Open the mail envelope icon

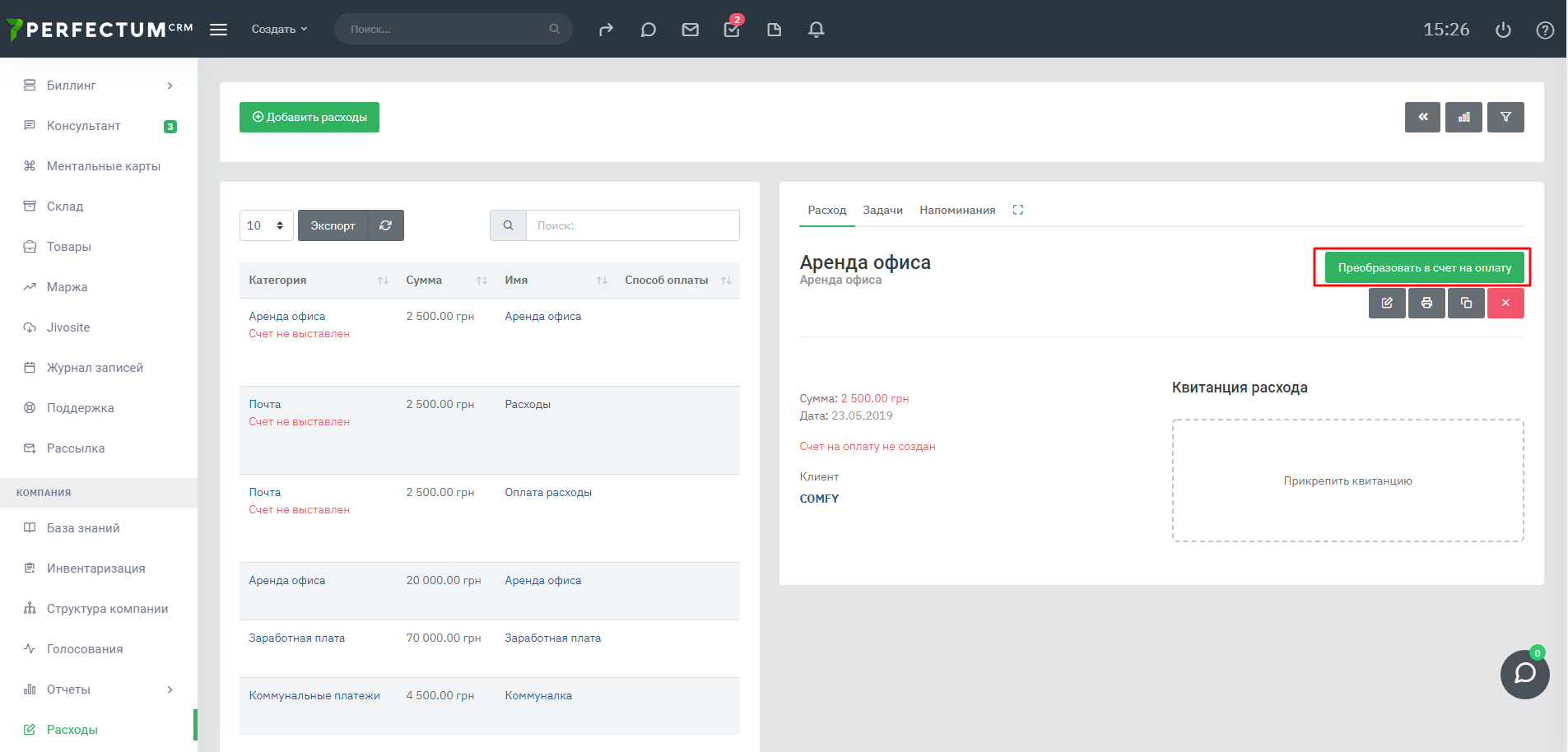tap(690, 30)
